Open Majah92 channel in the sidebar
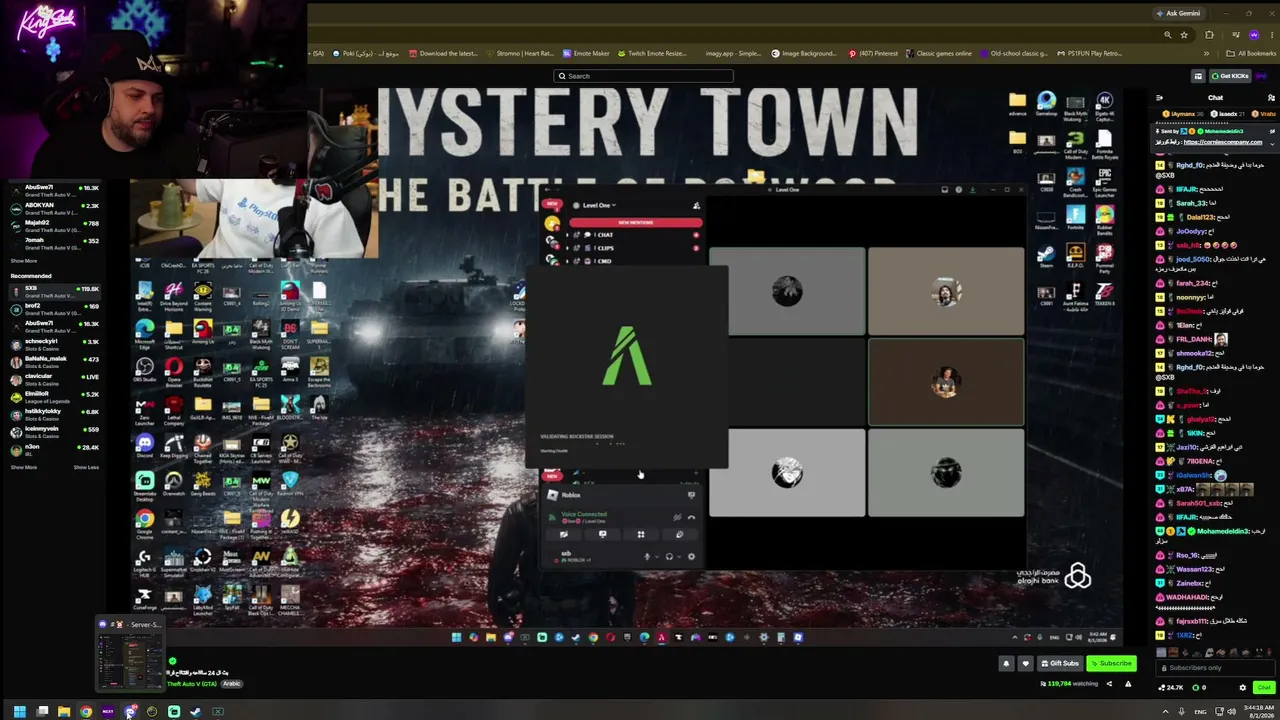 [x=55, y=226]
